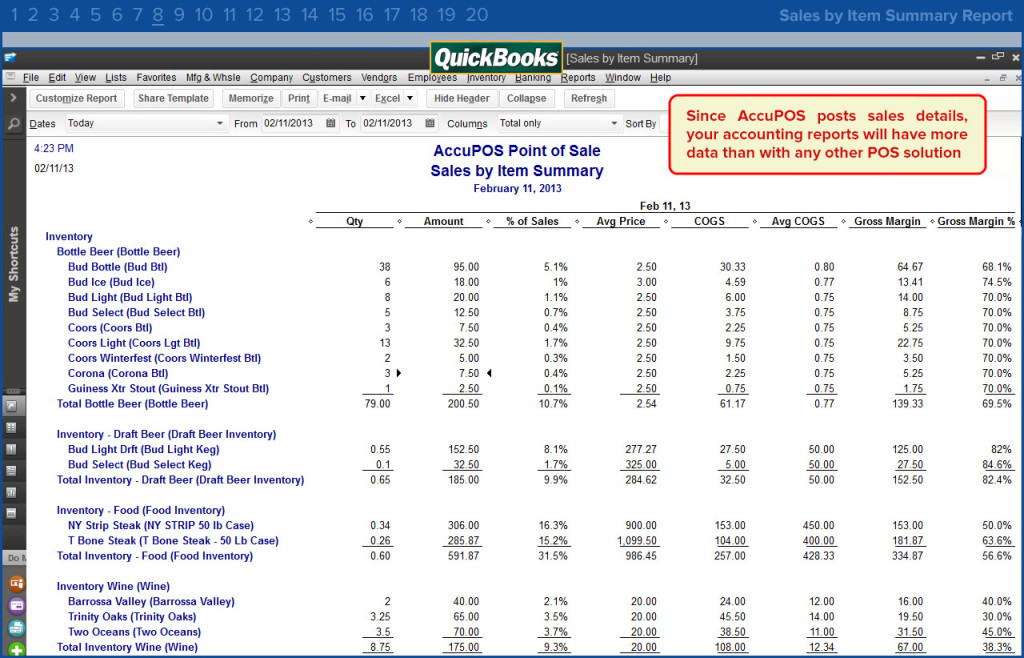Expand the Excel button dropdown arrow
Screen dimensions: 1024x658
(x=409, y=98)
